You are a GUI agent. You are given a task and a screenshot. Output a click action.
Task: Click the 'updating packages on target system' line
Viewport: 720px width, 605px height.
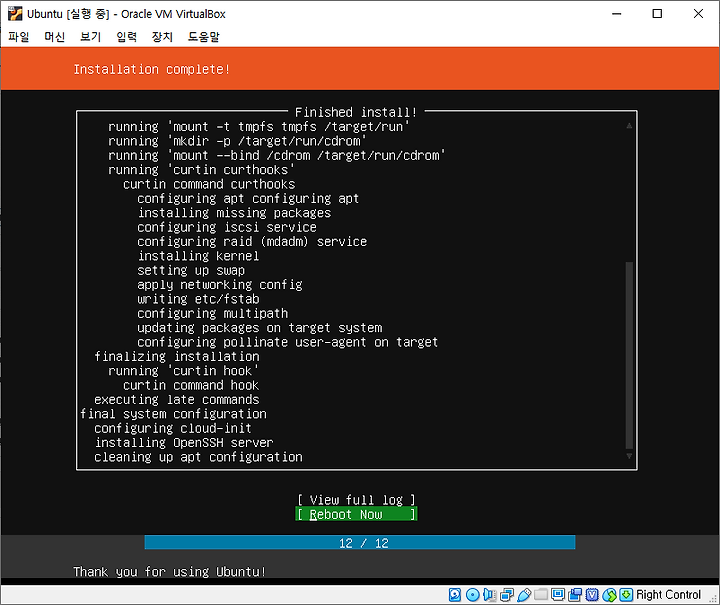click(x=259, y=328)
